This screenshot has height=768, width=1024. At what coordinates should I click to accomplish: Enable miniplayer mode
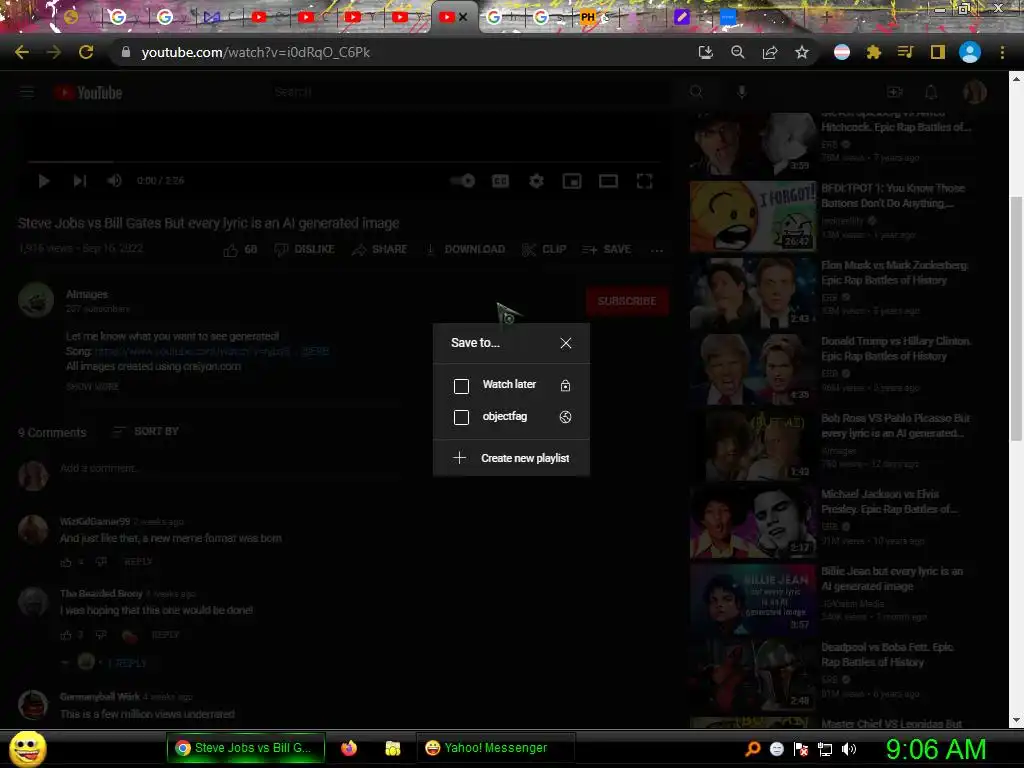(x=572, y=181)
